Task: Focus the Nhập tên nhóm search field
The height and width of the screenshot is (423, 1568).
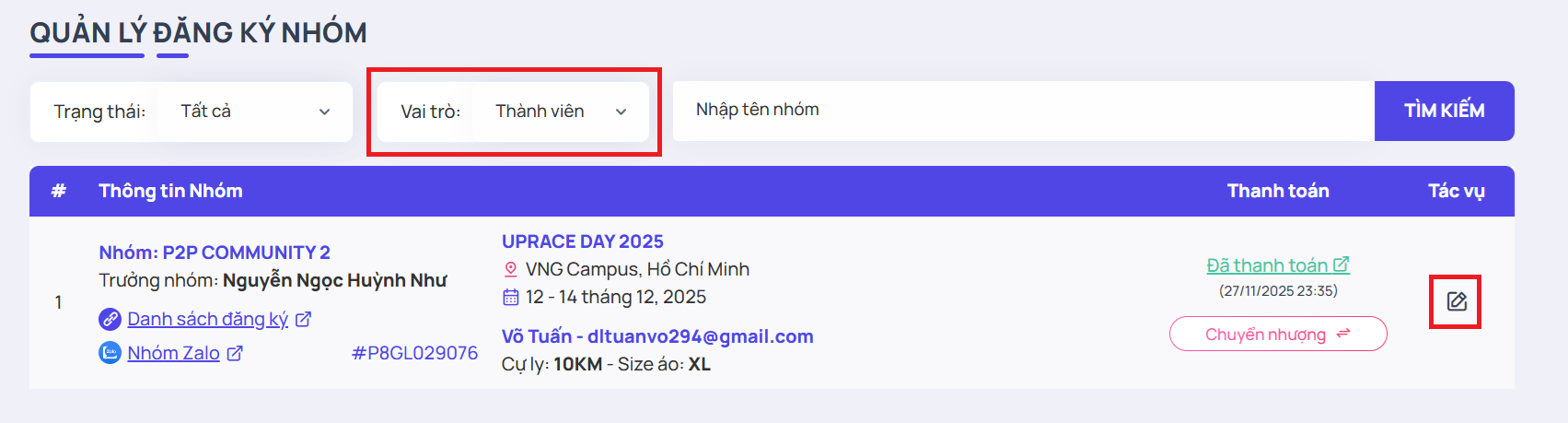Action: (1022, 111)
